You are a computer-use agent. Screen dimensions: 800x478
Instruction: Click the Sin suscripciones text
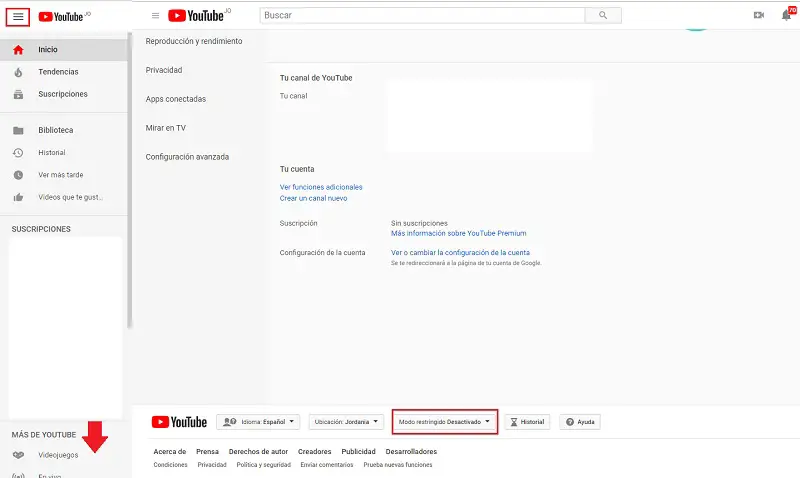point(419,223)
